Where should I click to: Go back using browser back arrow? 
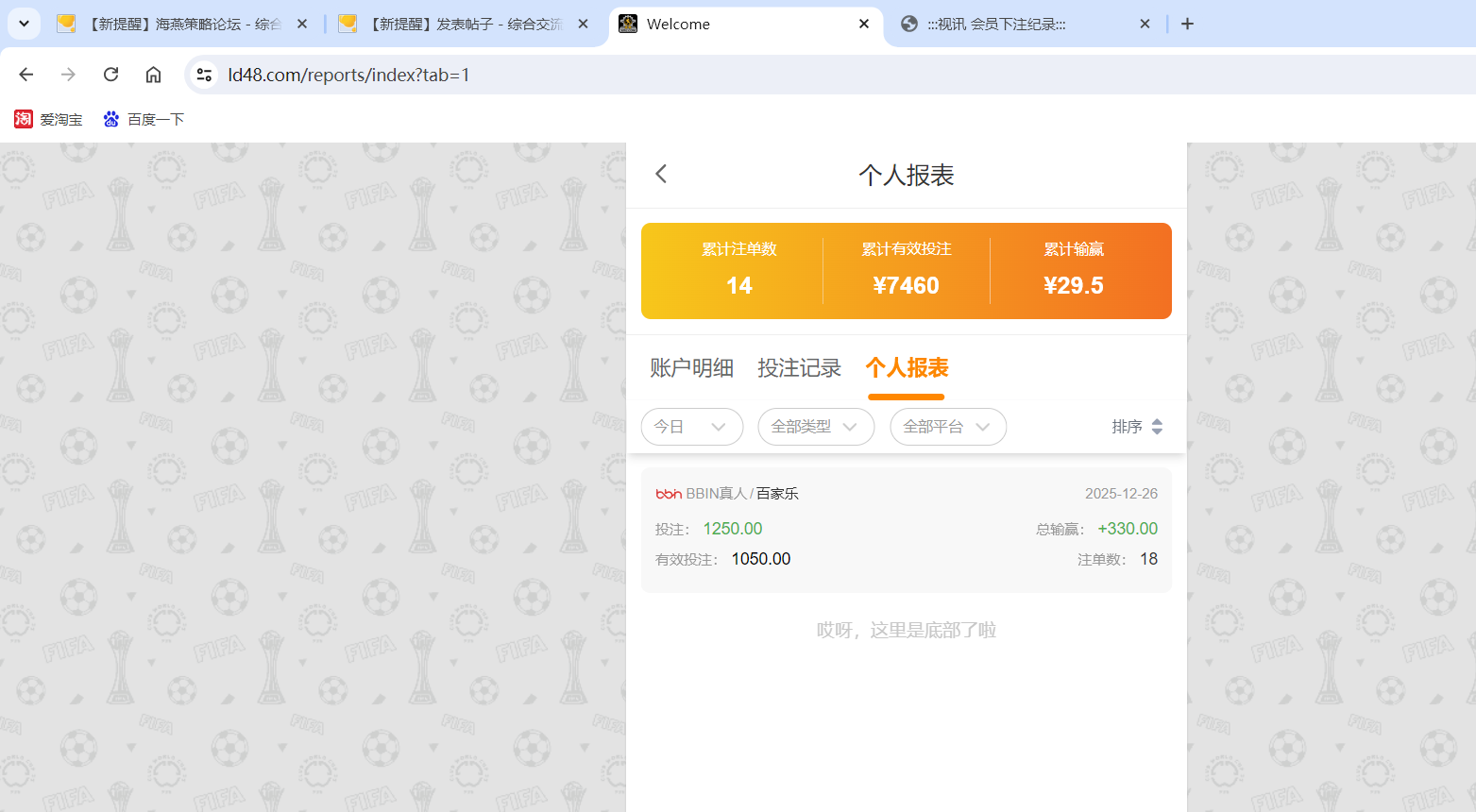coord(25,75)
